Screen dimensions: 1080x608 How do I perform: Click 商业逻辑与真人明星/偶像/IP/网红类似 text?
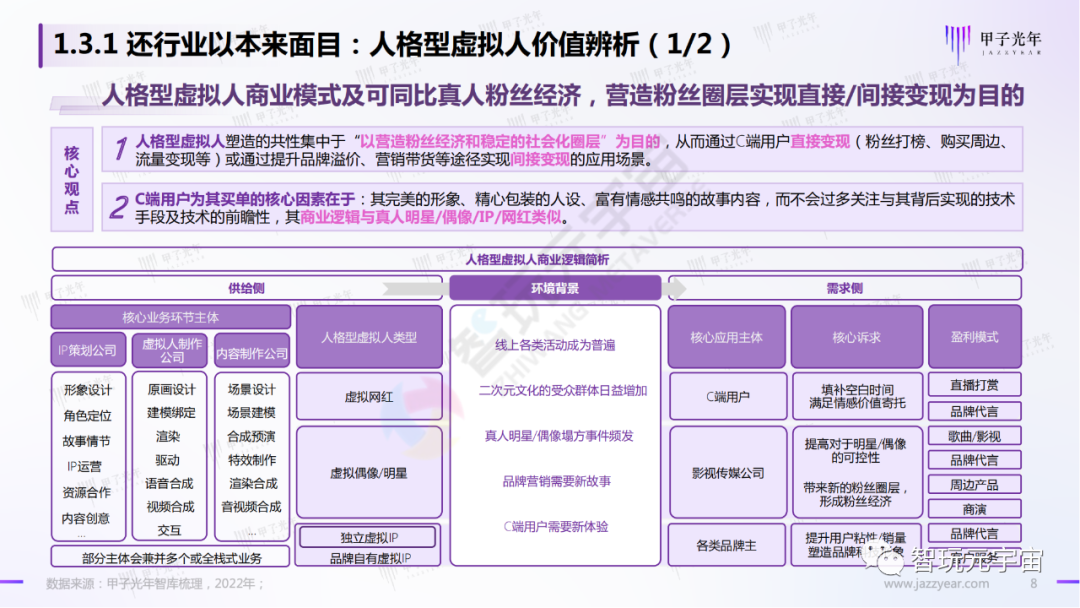(x=431, y=218)
